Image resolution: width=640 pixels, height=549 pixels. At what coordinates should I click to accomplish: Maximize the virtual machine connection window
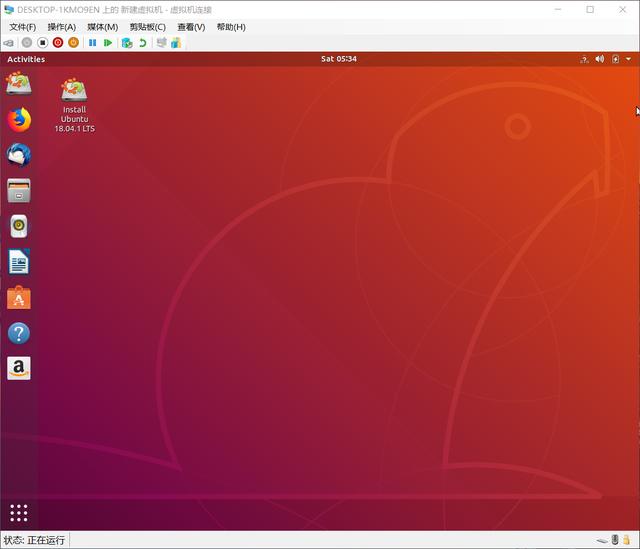[x=590, y=9]
